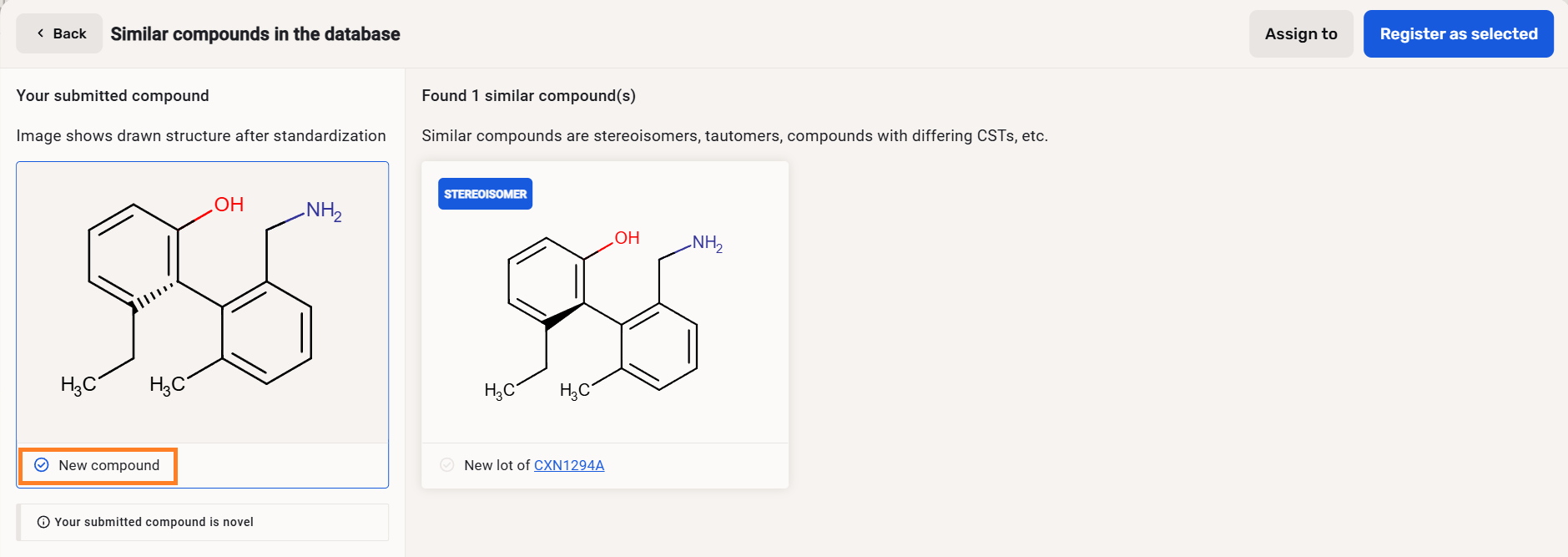Click the info icon beside novel message
The width and height of the screenshot is (1568, 557).
(x=43, y=522)
